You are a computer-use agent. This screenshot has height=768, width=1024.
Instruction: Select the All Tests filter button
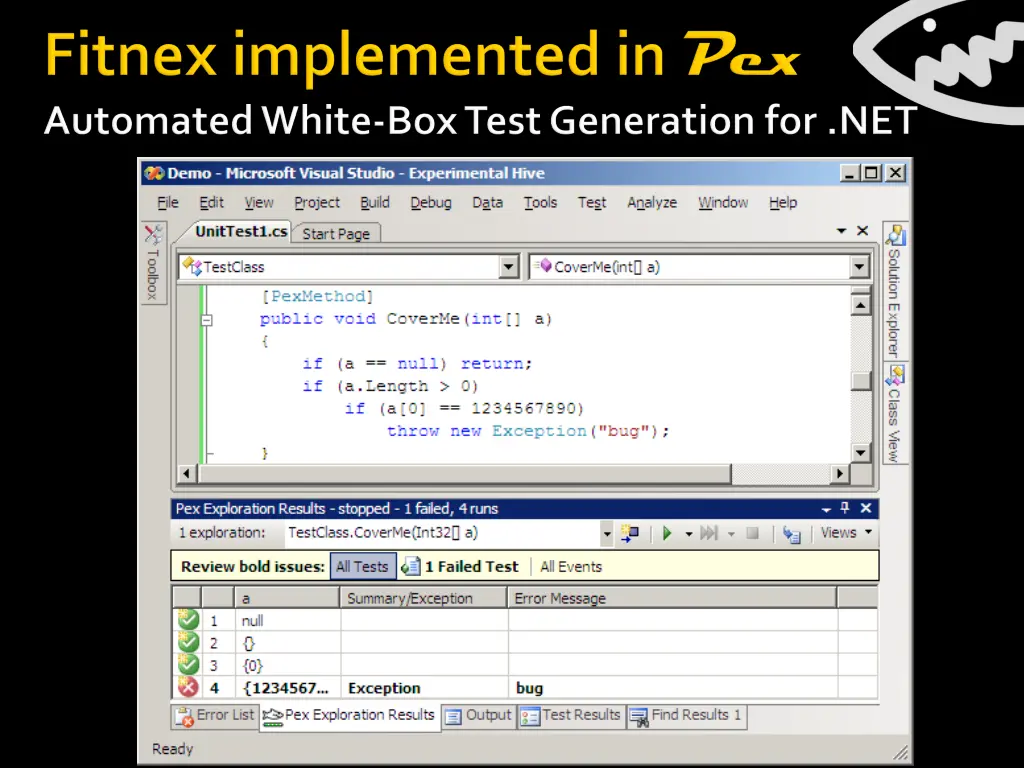[362, 566]
